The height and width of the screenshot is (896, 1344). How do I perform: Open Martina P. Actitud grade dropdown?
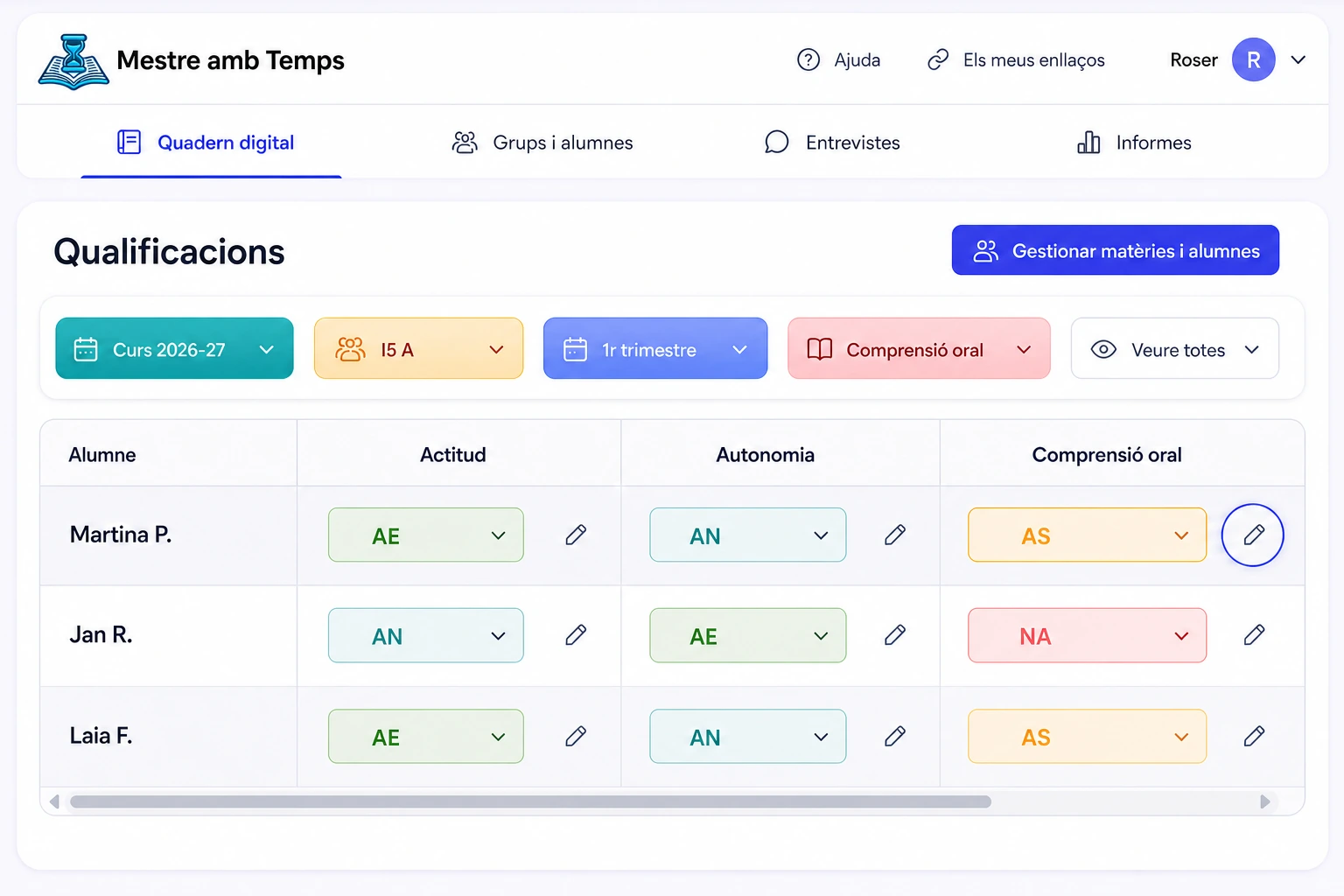[426, 535]
